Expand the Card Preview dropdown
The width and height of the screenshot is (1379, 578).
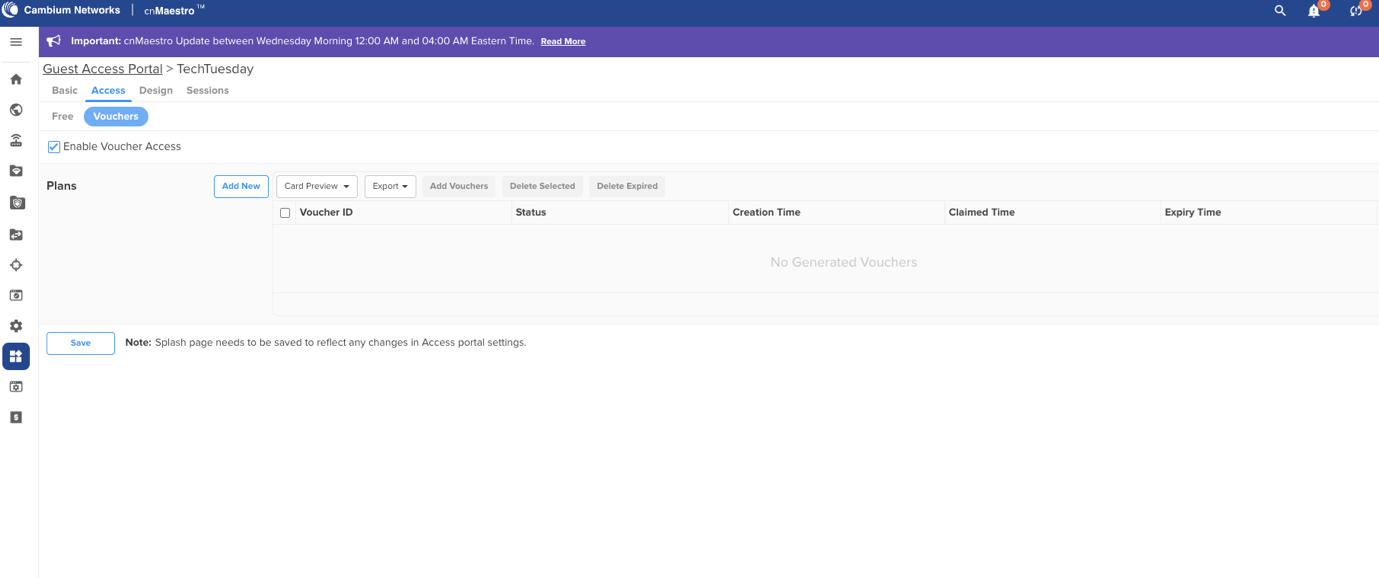click(x=316, y=186)
